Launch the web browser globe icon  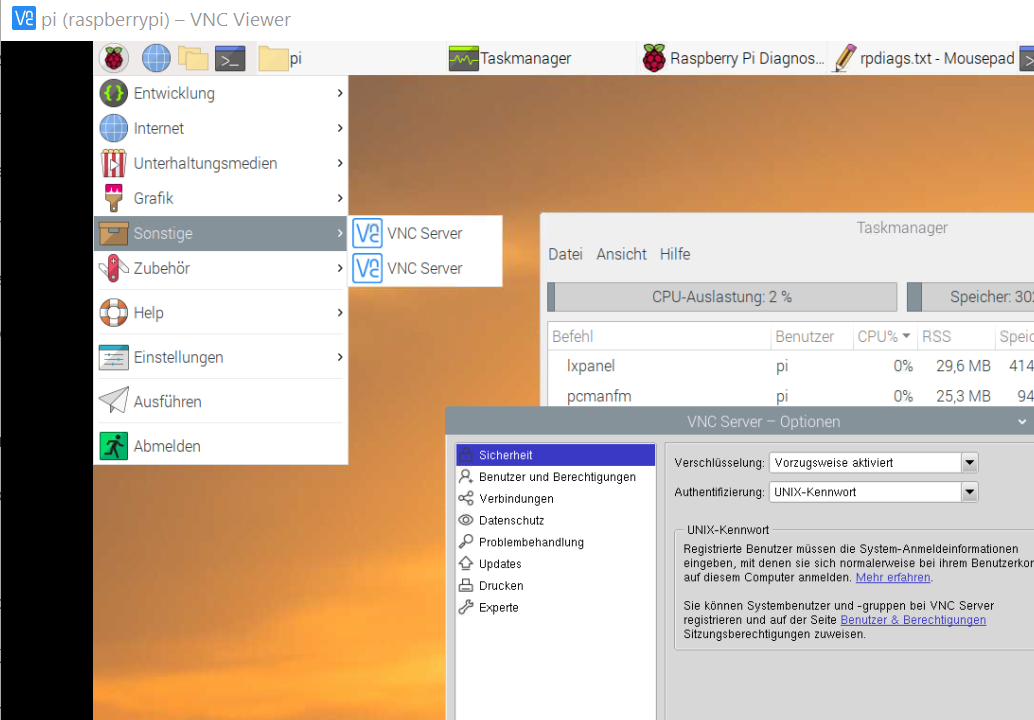156,58
